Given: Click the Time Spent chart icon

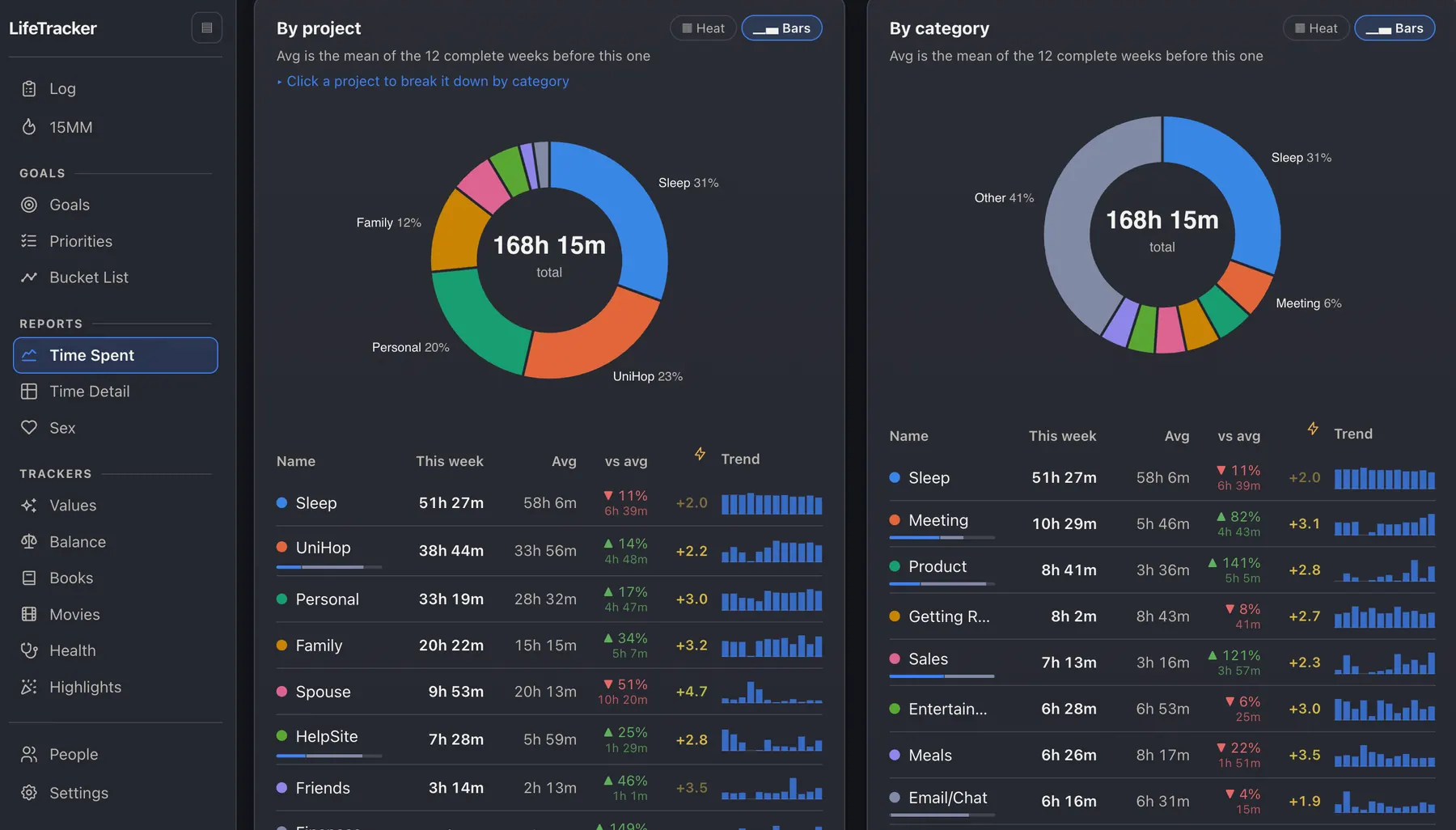Looking at the screenshot, I should pos(30,355).
